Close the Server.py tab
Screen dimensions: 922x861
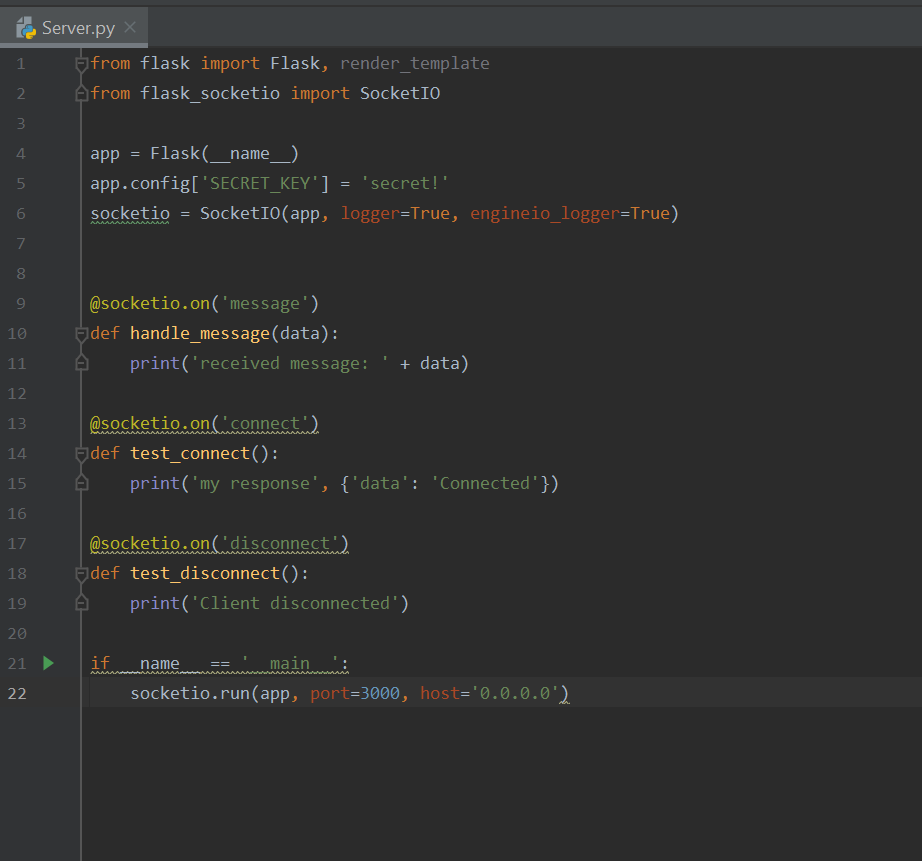(x=131, y=27)
